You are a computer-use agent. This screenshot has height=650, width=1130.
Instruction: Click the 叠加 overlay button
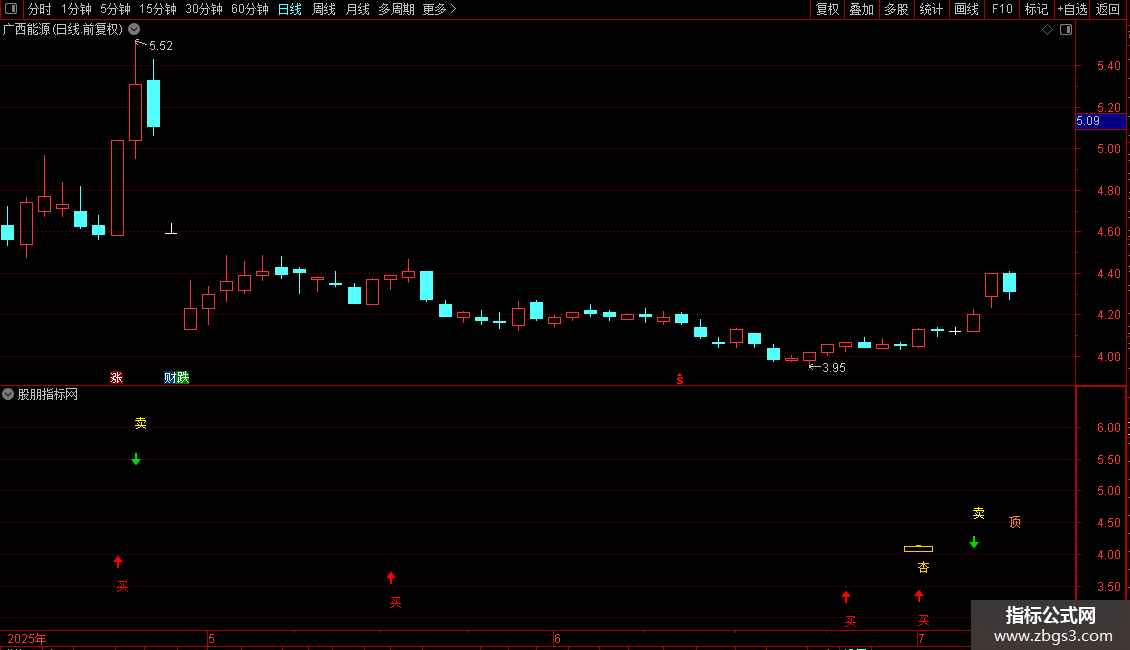pyautogui.click(x=862, y=9)
